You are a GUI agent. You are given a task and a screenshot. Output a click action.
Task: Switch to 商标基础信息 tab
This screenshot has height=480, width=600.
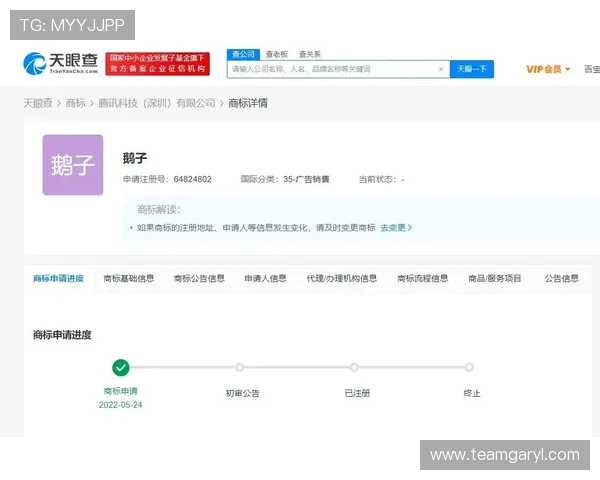129,279
